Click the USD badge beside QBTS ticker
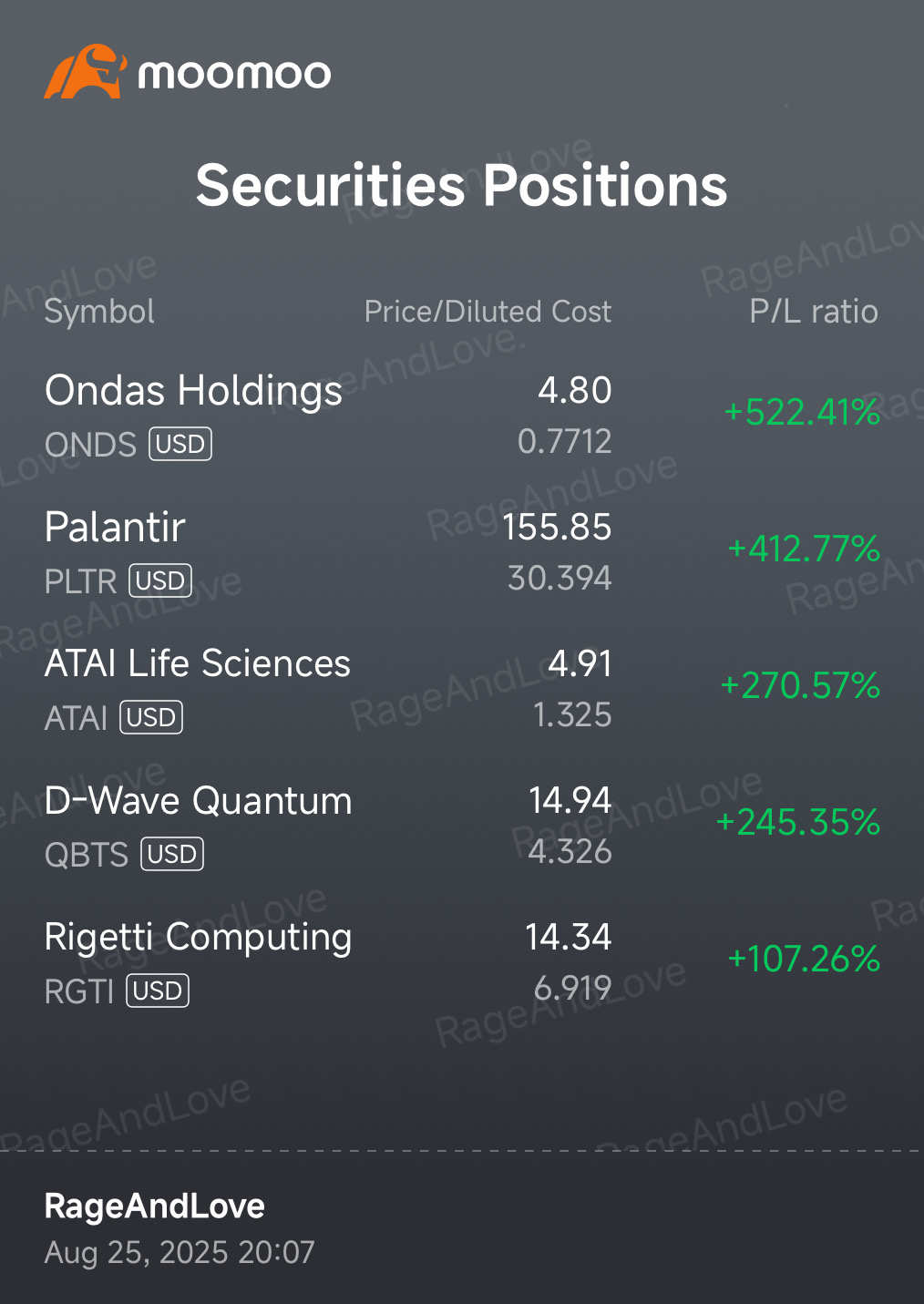Screen dimensions: 924x1304 pos(172,855)
